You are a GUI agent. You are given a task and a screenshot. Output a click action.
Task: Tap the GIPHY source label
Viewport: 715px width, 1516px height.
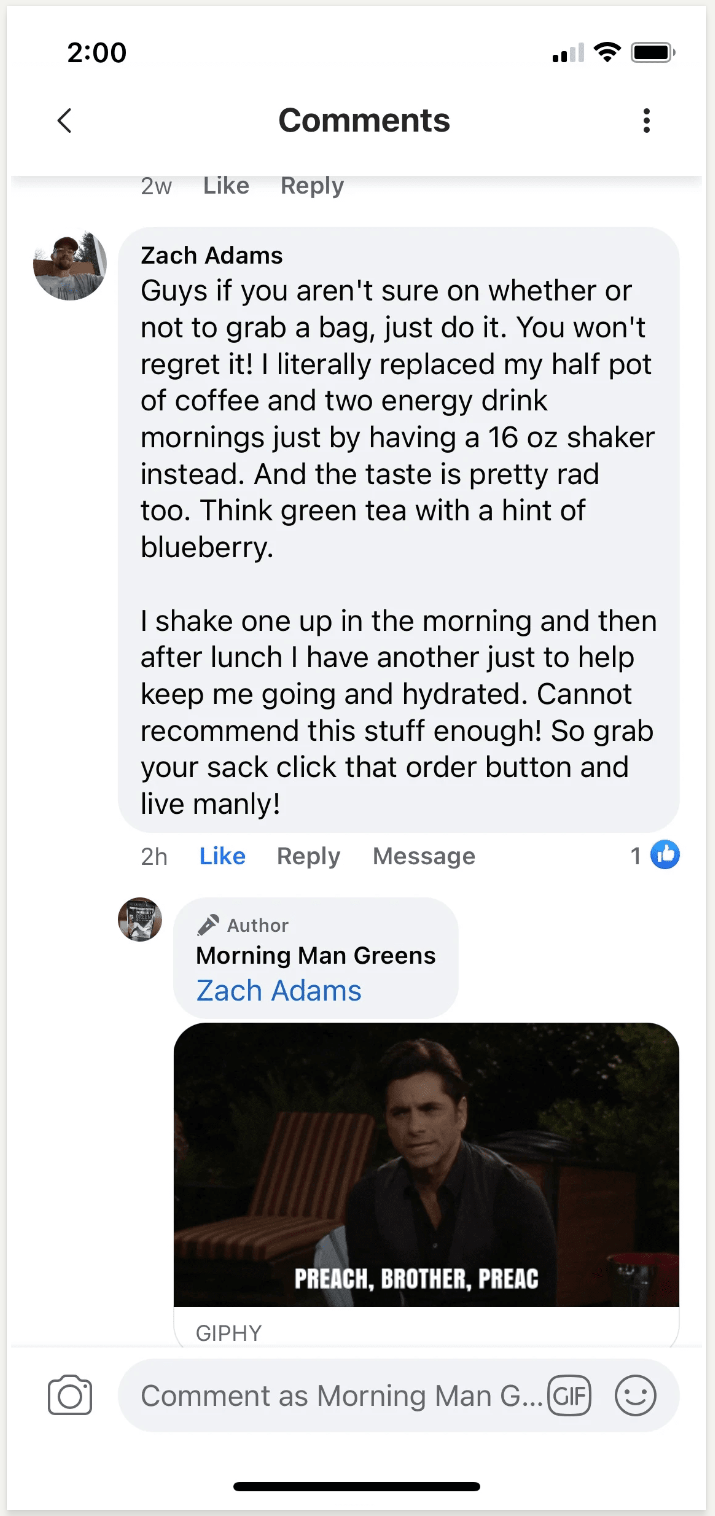tap(229, 1332)
